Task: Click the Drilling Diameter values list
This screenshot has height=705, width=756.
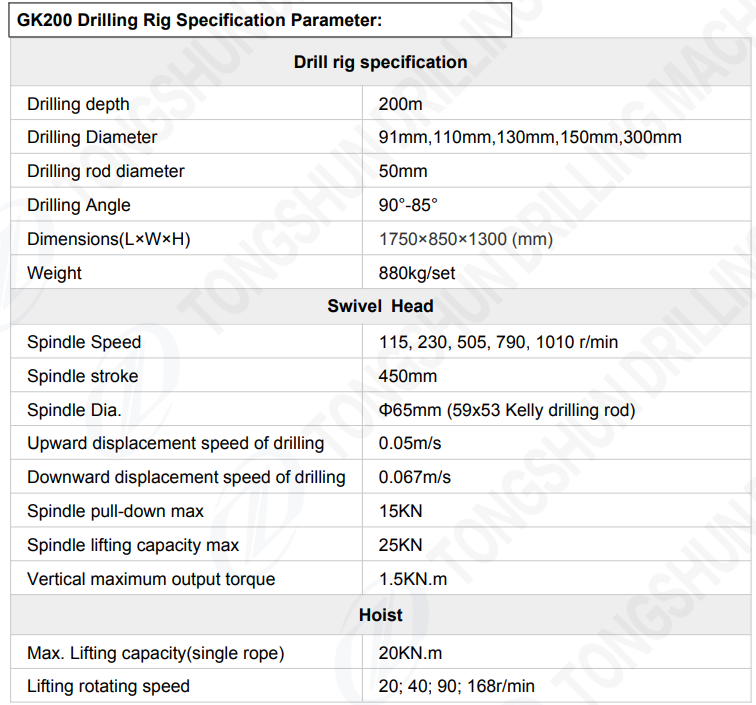Action: click(530, 137)
